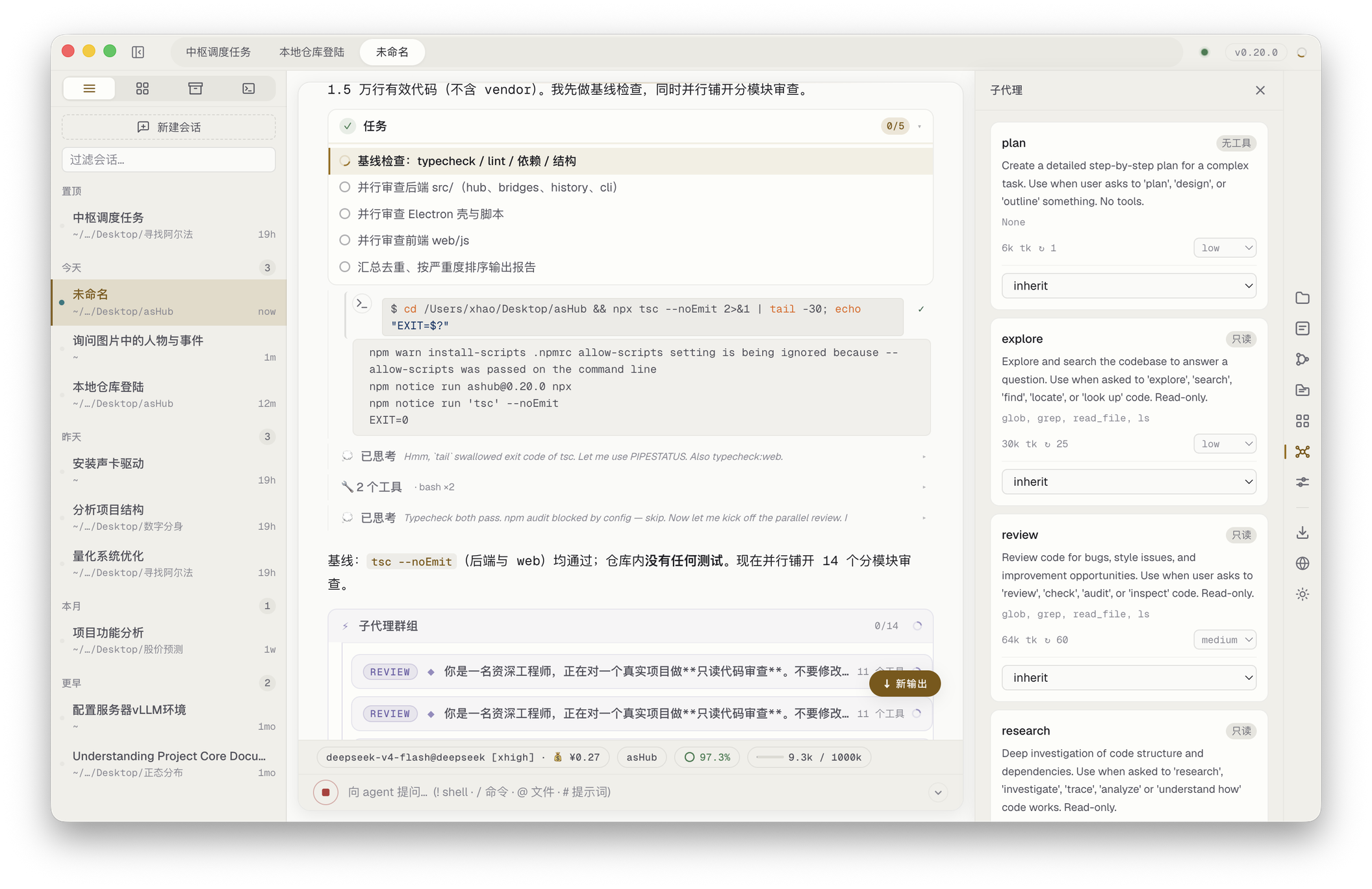The image size is (1372, 889).
Task: Select the 并行审查 Electron 壳与脚本 task radio
Action: pyautogui.click(x=345, y=214)
